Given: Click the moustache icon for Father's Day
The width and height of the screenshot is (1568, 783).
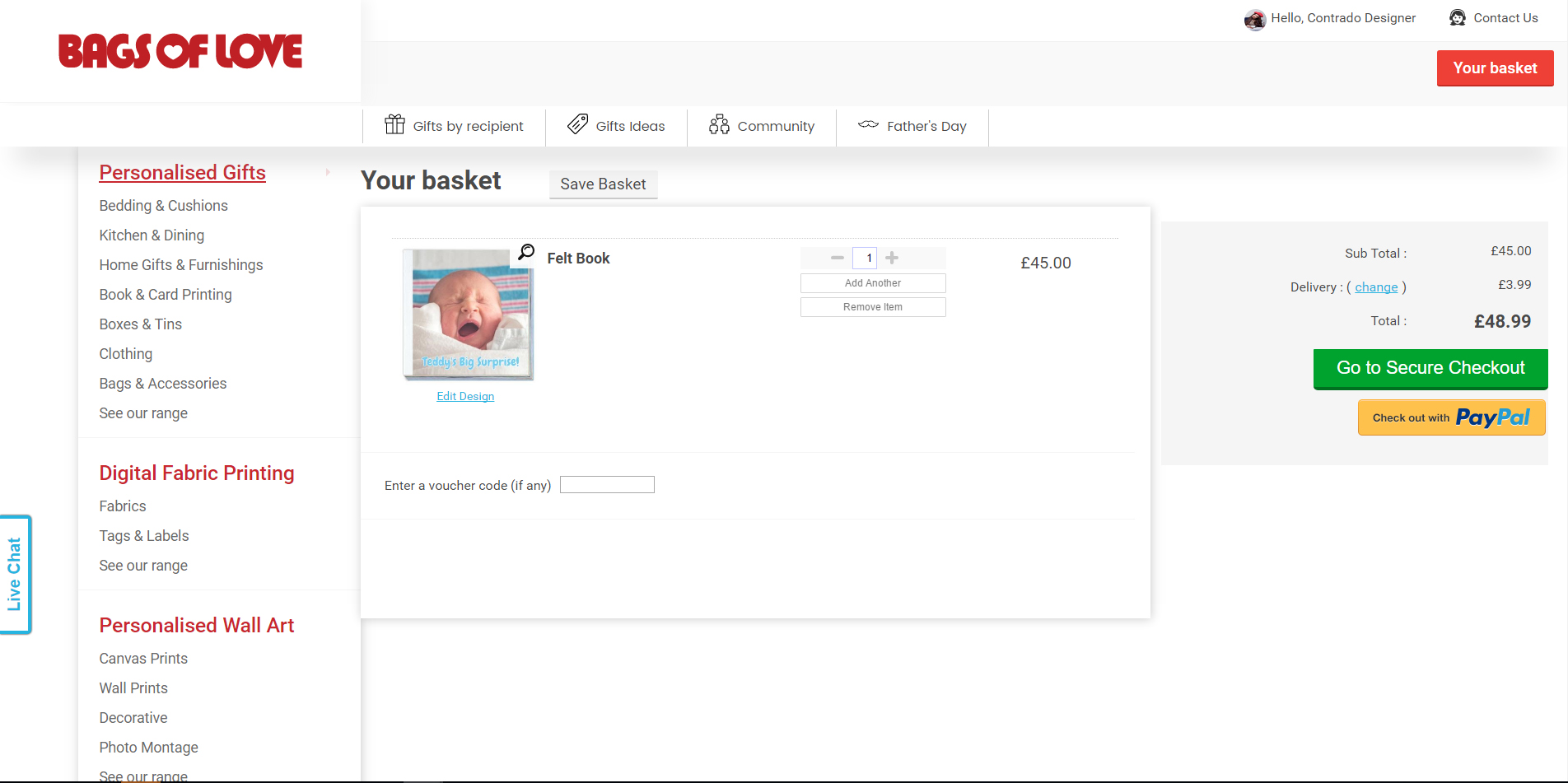Looking at the screenshot, I should [x=868, y=124].
